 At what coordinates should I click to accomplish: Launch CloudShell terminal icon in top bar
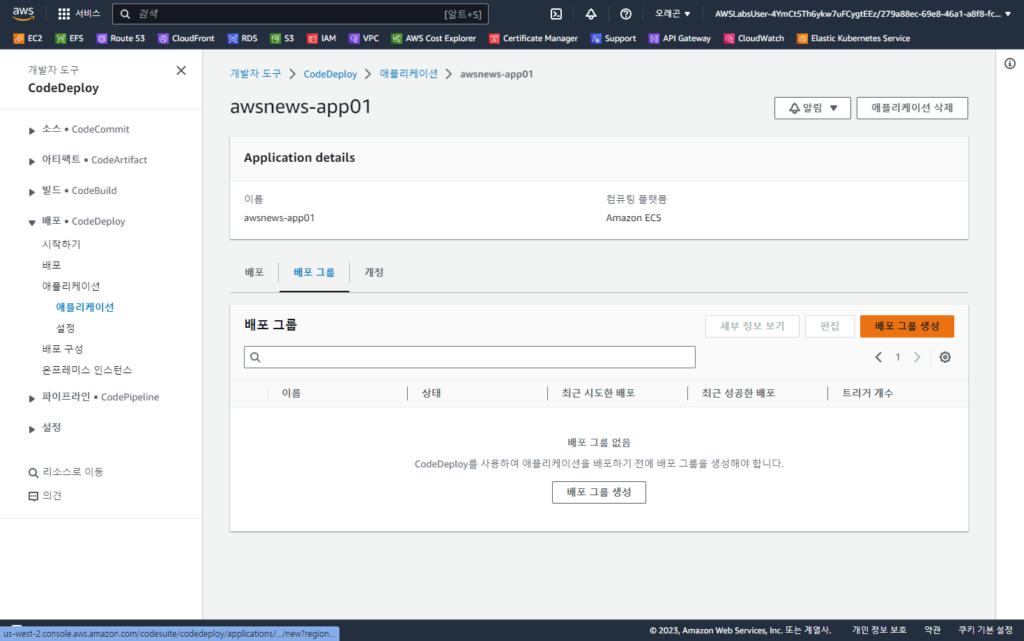(x=556, y=14)
